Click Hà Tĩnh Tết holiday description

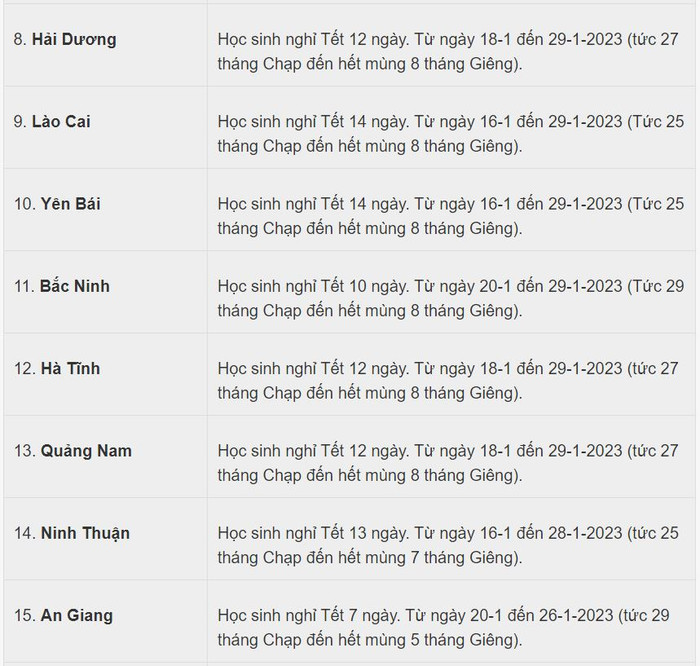(448, 381)
